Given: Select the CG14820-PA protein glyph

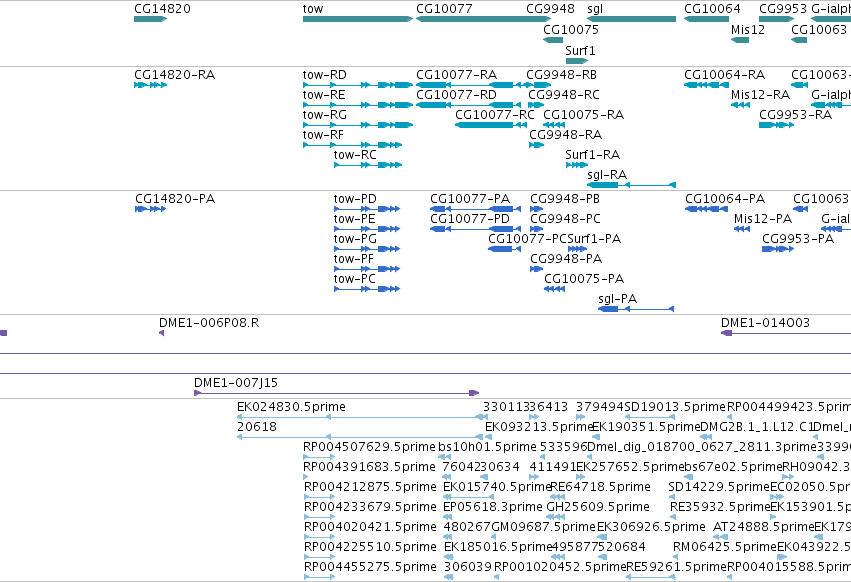Looking at the screenshot, I should (150, 209).
